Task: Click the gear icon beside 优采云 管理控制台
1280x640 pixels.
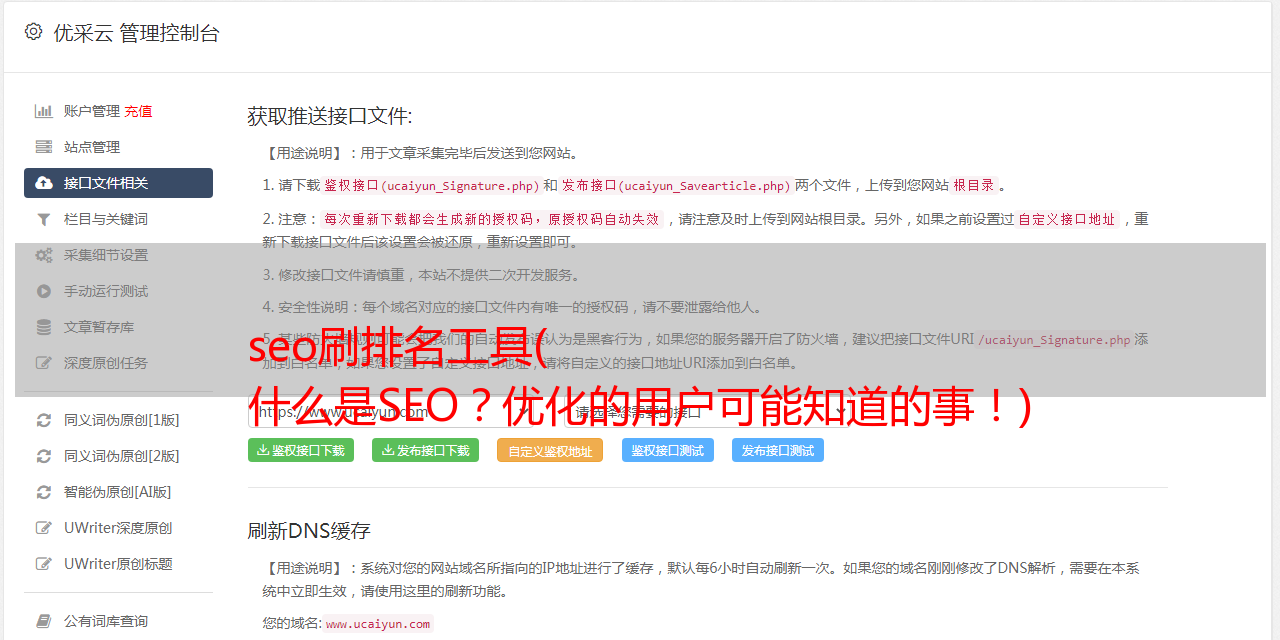Action: pyautogui.click(x=34, y=32)
